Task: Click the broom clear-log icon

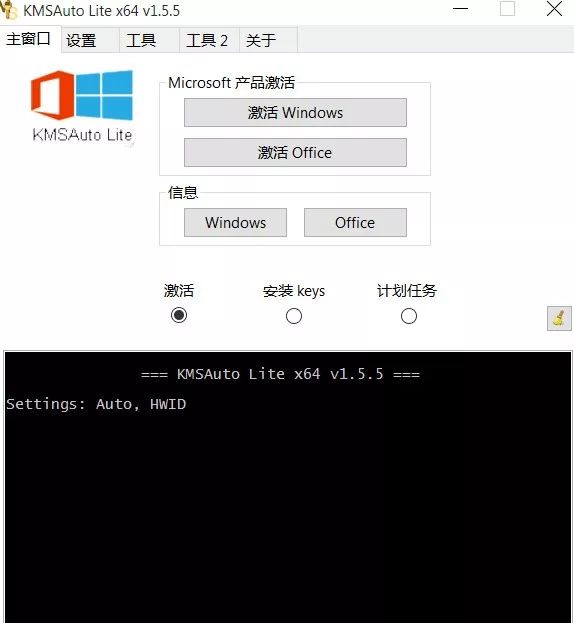Action: point(559,318)
